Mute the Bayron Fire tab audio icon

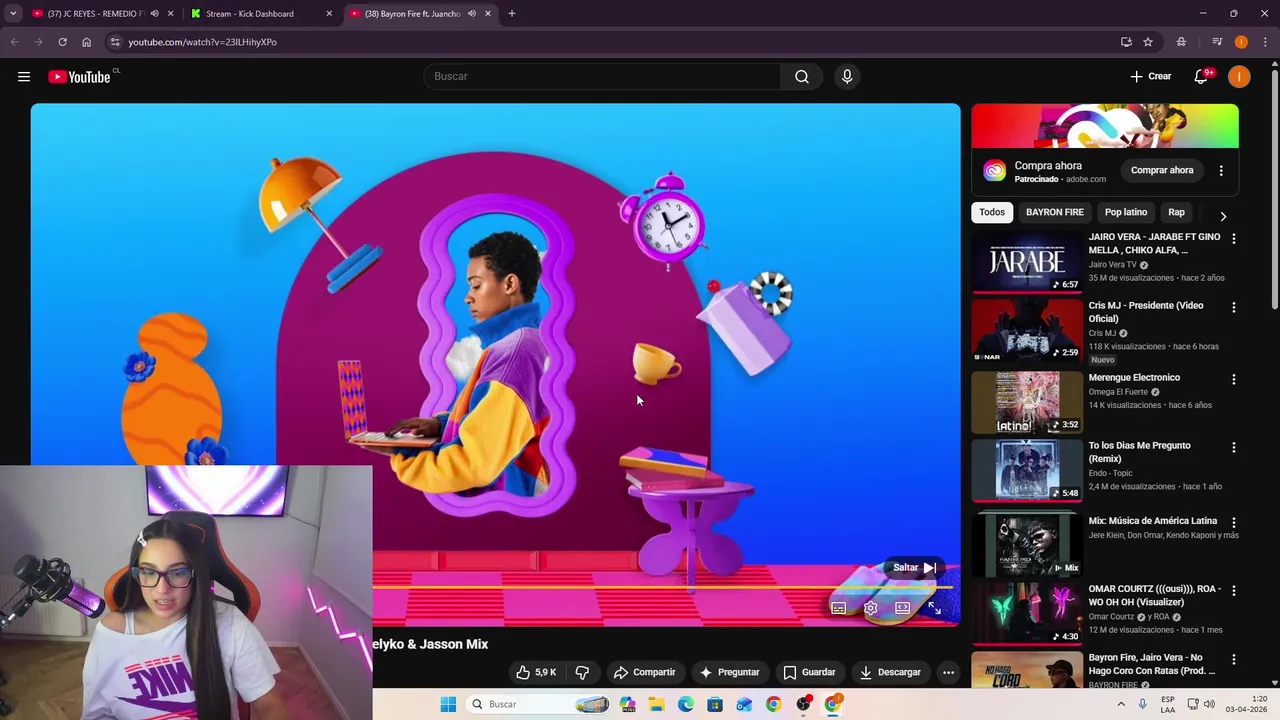471,14
